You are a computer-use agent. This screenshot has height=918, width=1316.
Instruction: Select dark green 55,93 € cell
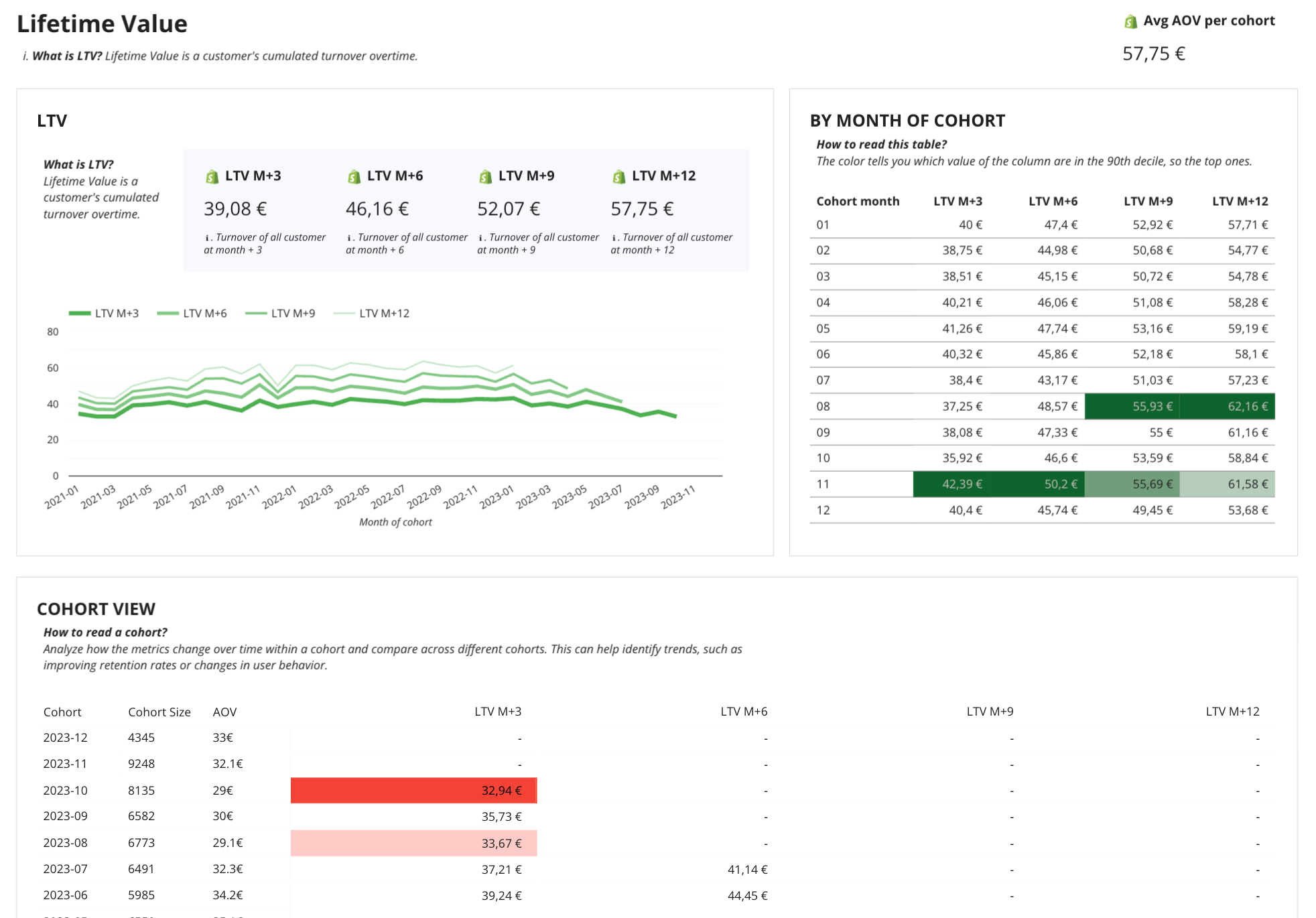click(1132, 406)
